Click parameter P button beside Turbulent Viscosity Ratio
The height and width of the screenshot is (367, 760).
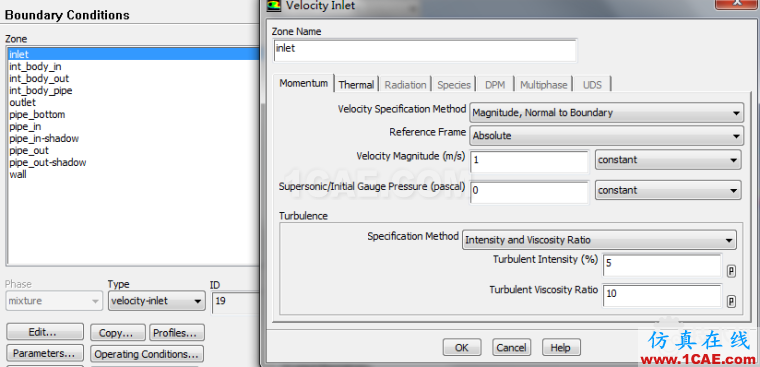tap(731, 302)
